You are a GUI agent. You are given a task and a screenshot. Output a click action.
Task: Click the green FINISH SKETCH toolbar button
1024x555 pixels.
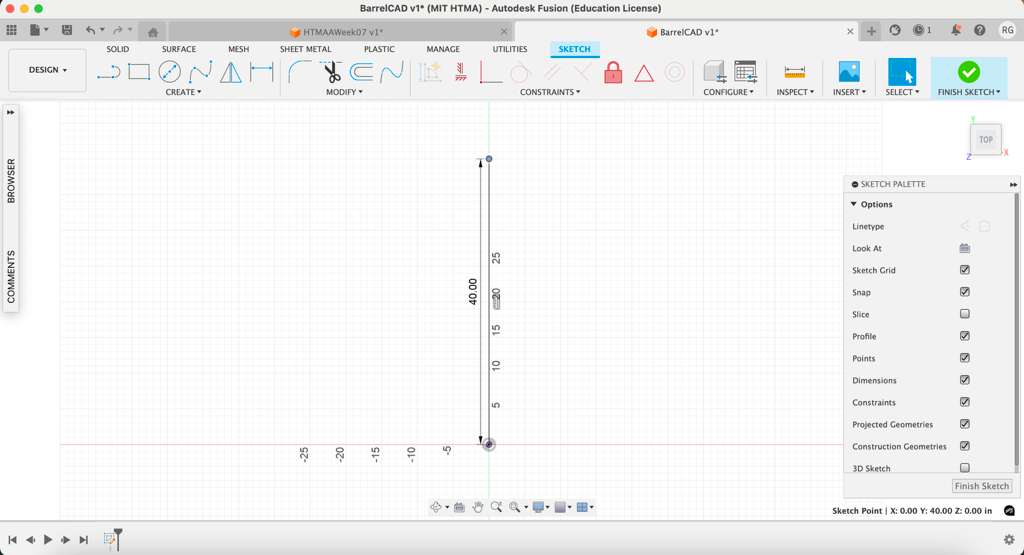tap(968, 77)
